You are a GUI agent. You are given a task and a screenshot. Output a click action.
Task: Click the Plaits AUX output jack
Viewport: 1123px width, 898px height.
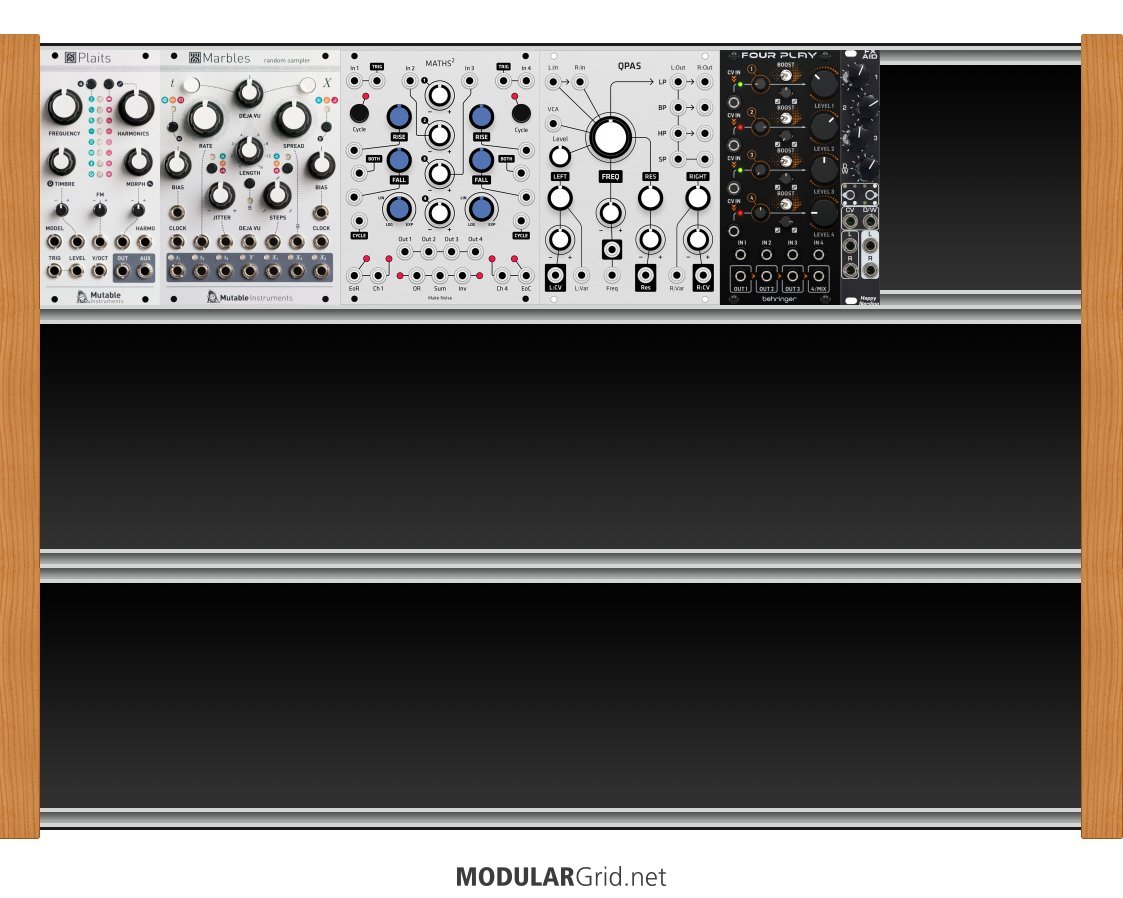click(x=145, y=271)
